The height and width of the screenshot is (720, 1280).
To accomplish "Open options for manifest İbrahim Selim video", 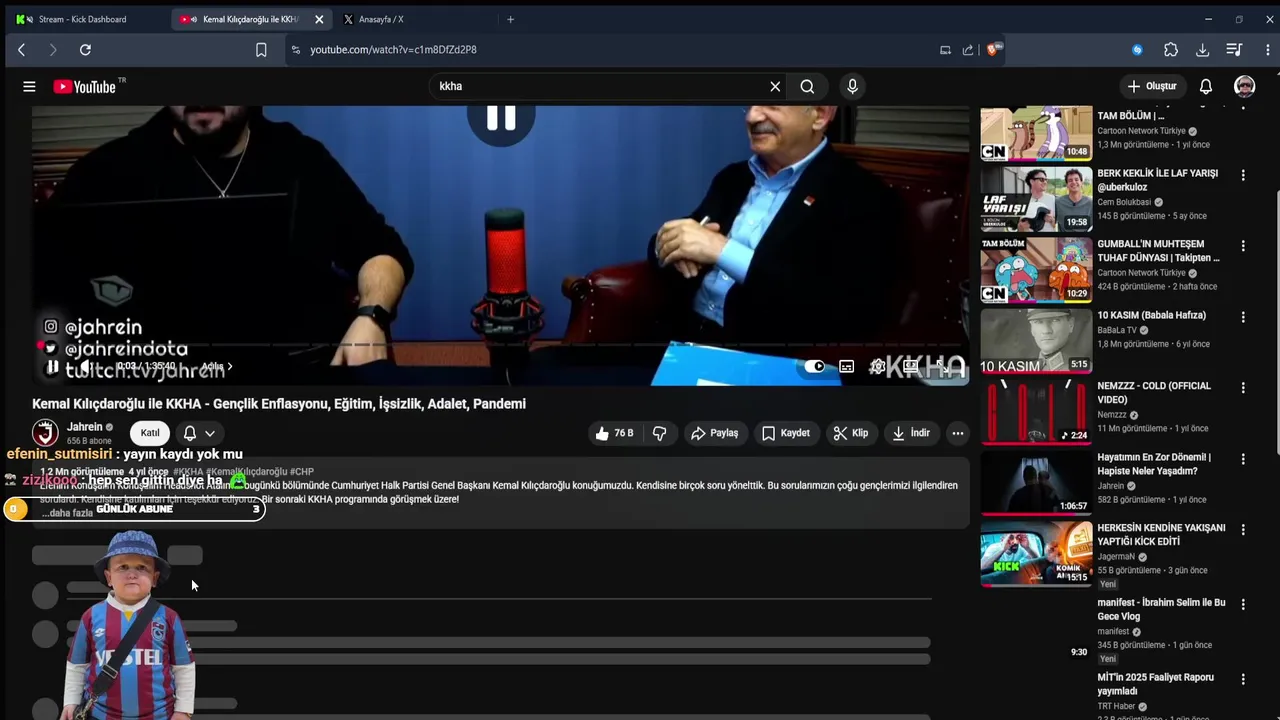I will (1243, 604).
